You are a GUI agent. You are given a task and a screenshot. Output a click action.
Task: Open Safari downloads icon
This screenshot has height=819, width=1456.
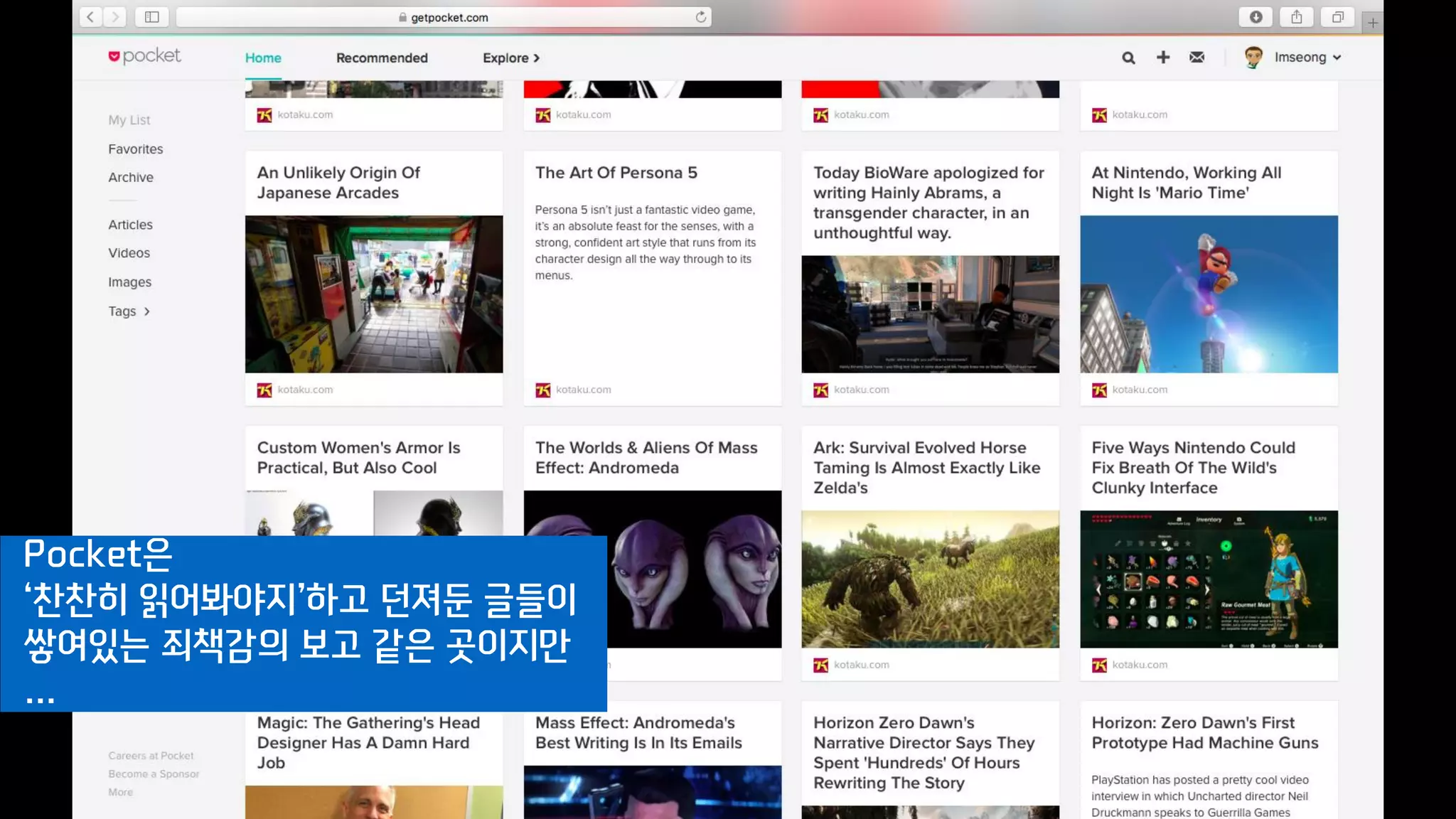1256,17
